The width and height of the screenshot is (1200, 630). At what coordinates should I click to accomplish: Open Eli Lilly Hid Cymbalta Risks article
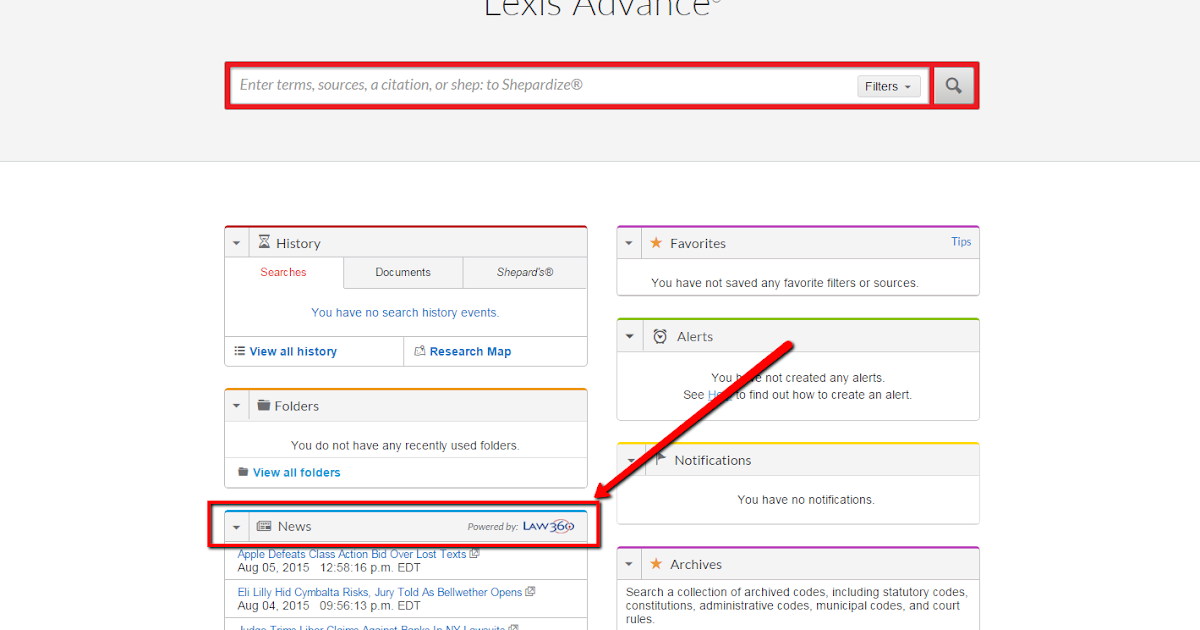pyautogui.click(x=380, y=592)
